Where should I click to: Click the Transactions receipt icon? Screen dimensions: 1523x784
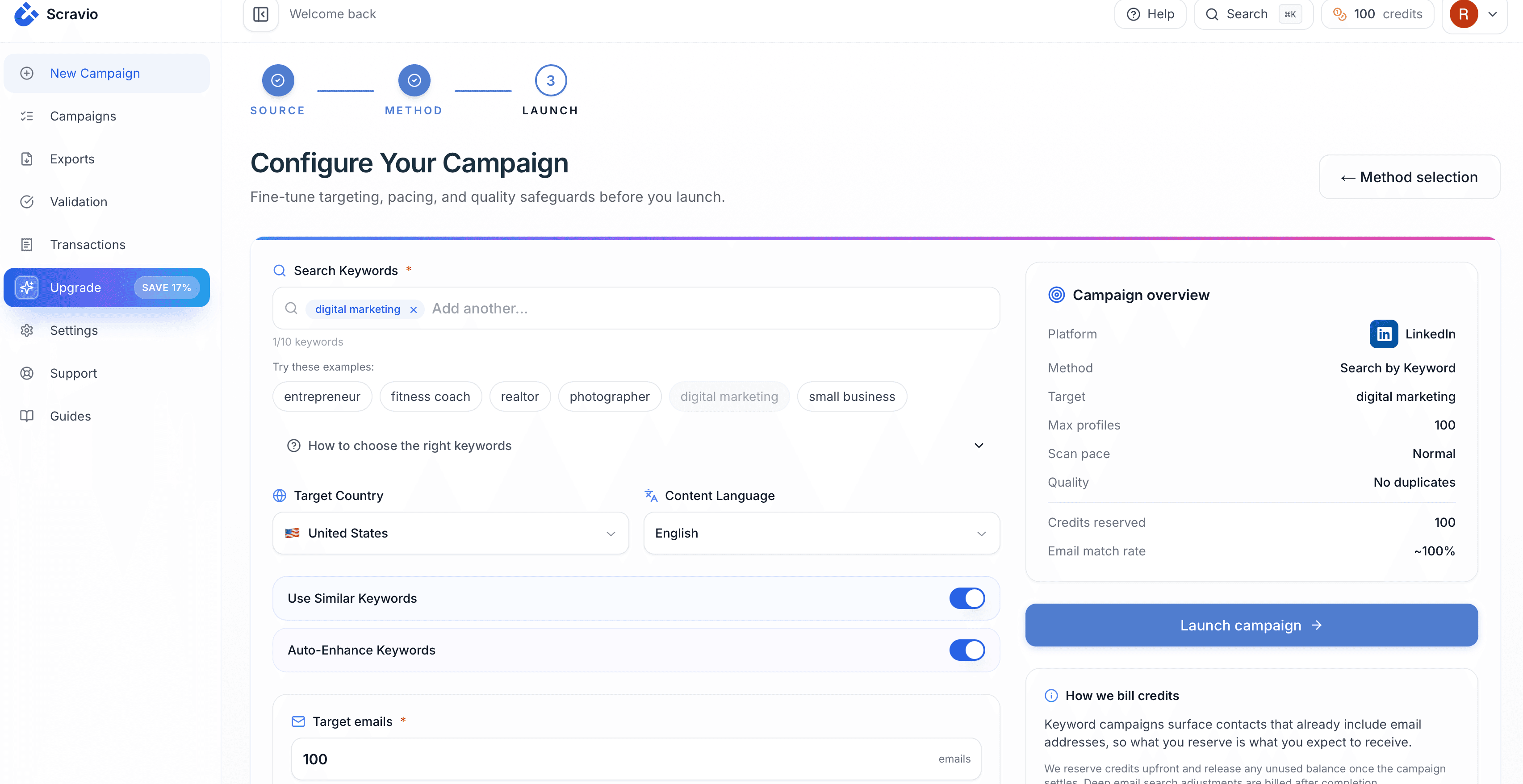(27, 245)
